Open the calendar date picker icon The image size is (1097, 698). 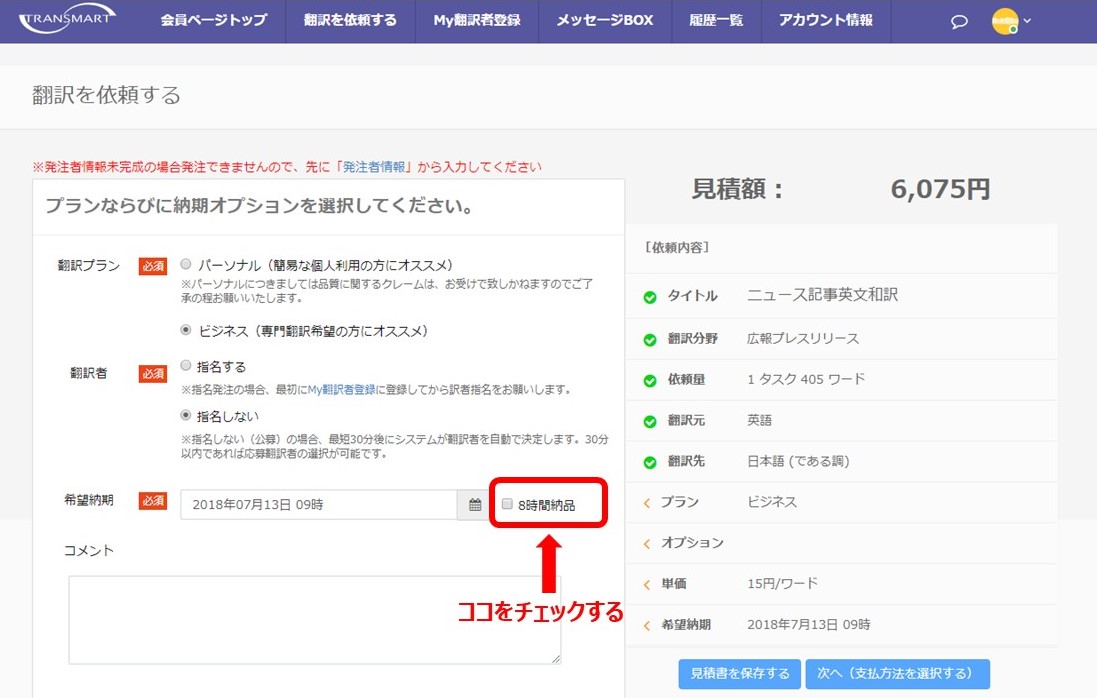click(x=474, y=506)
